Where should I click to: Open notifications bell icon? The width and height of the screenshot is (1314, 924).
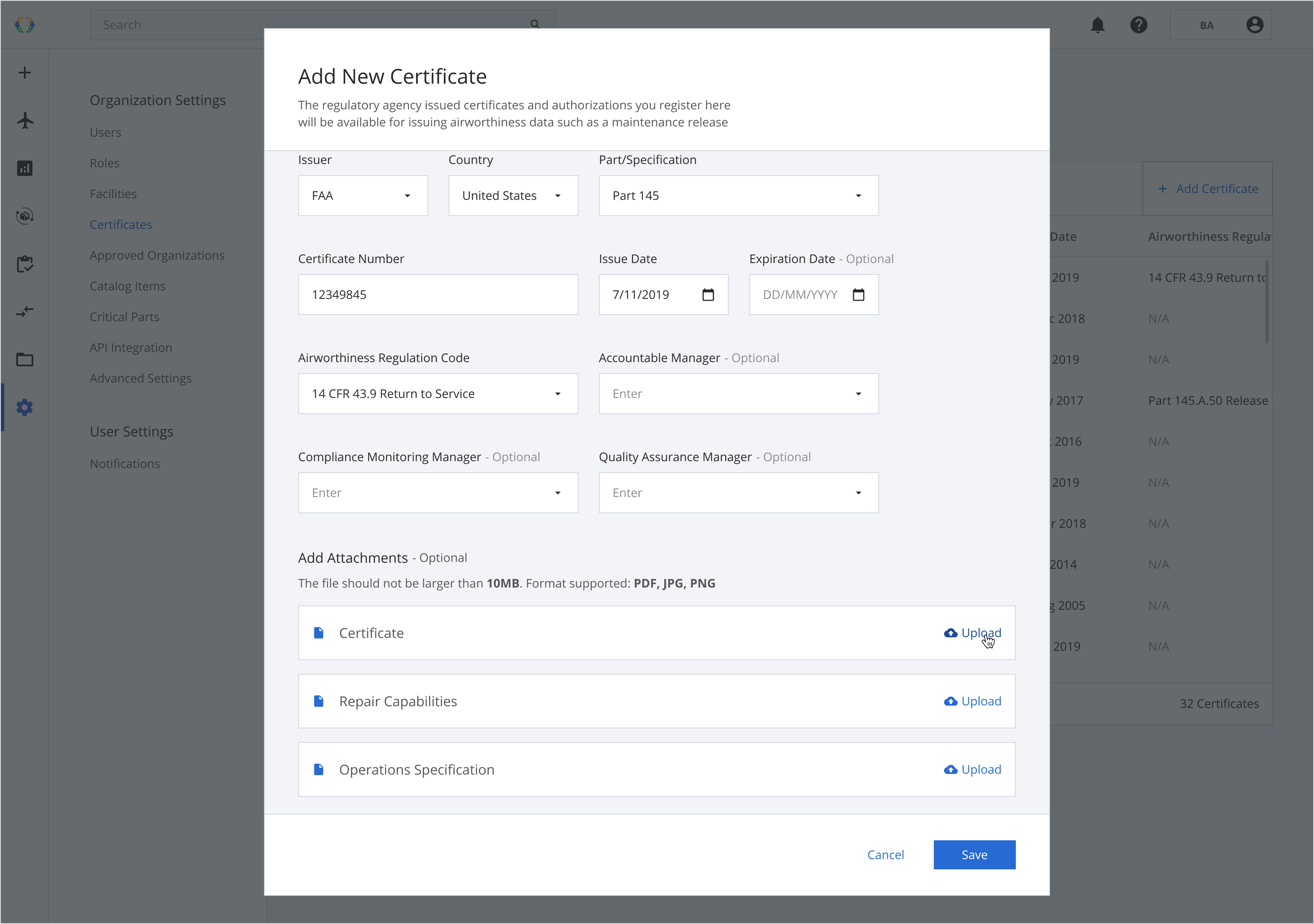click(x=1098, y=25)
